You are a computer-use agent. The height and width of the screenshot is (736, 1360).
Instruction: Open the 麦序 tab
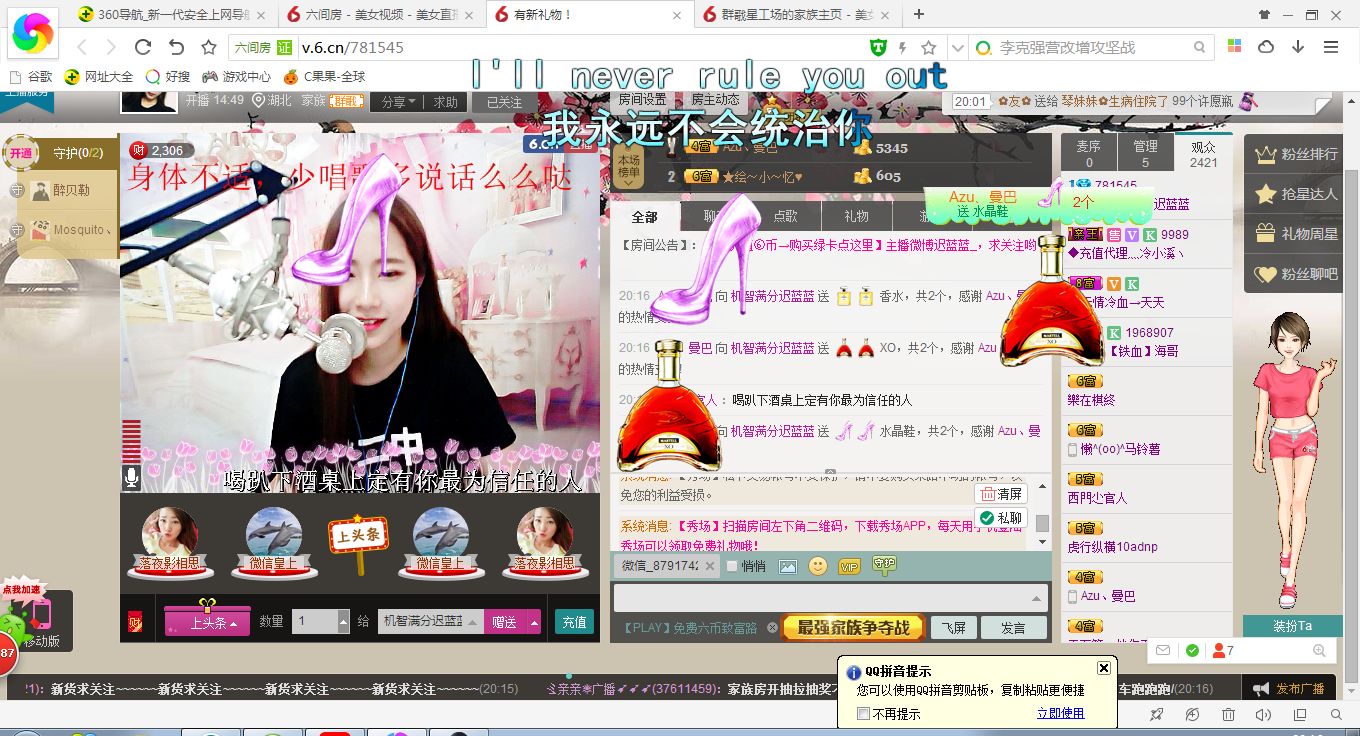tap(1089, 153)
